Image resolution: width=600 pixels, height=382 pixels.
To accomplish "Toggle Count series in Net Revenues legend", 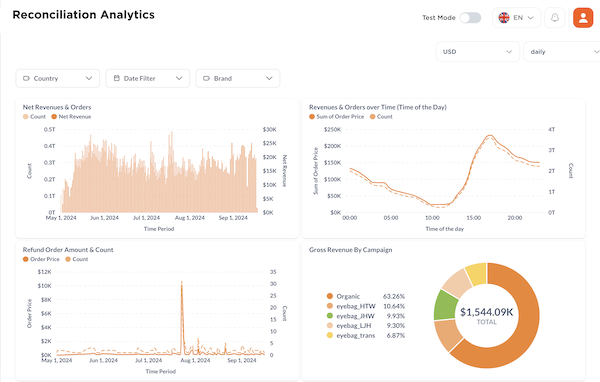I will pos(34,117).
